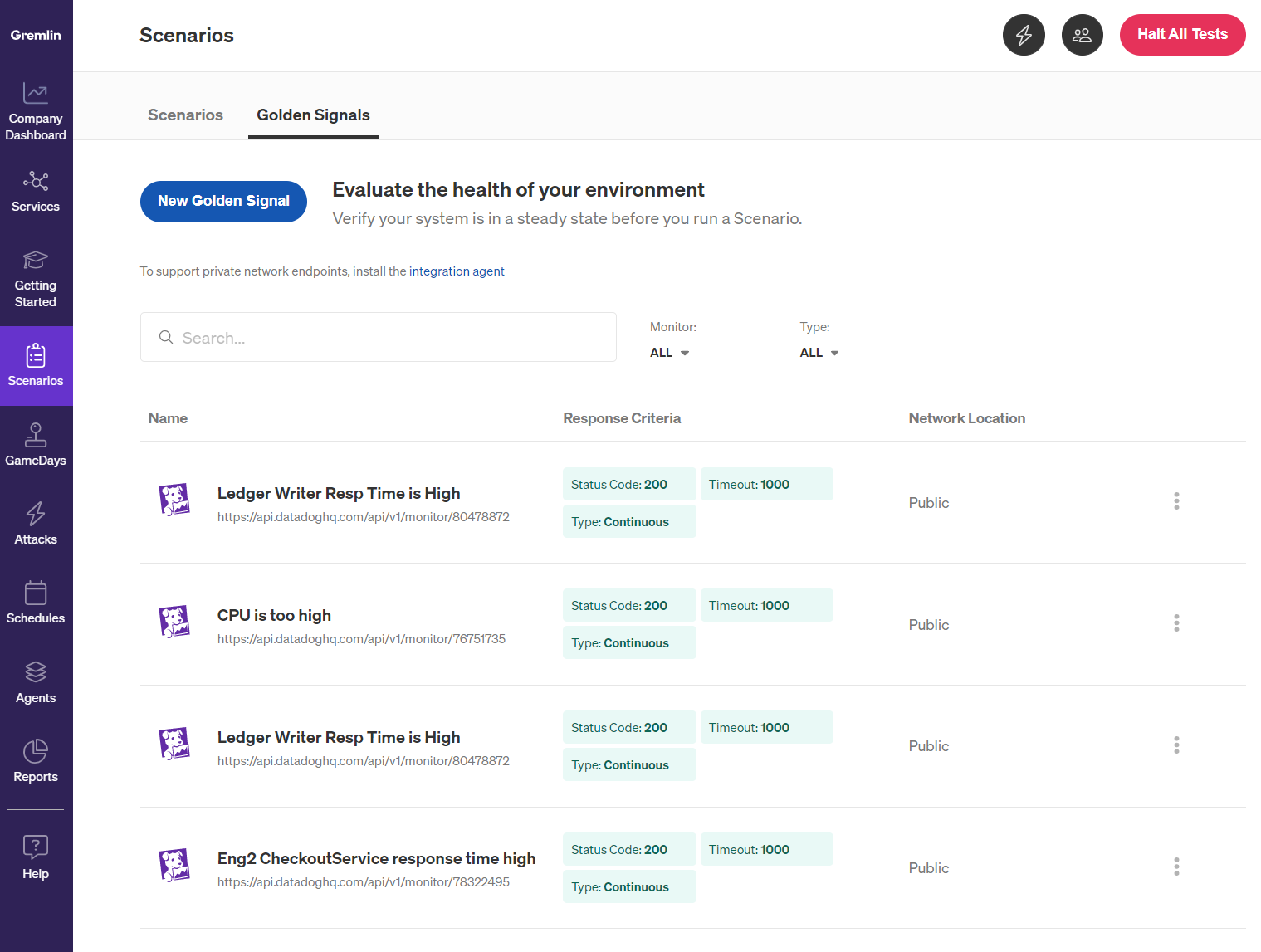Open the Agents section

tap(36, 683)
